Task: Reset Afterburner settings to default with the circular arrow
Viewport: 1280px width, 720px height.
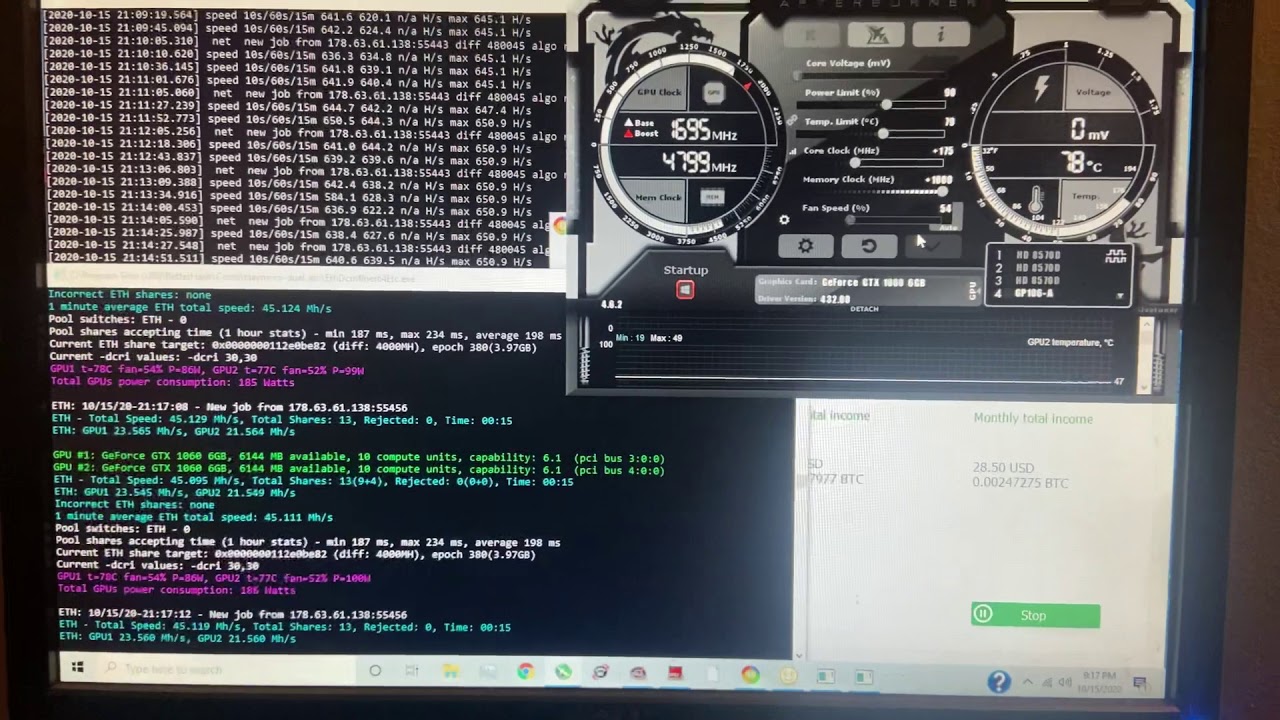Action: [868, 246]
